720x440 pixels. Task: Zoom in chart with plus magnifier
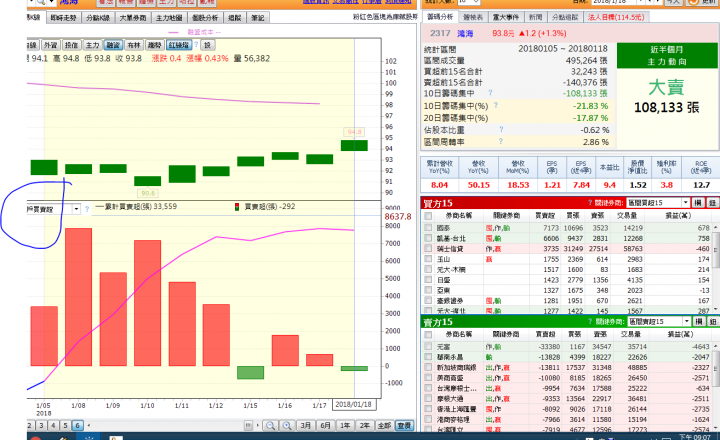click(x=287, y=425)
